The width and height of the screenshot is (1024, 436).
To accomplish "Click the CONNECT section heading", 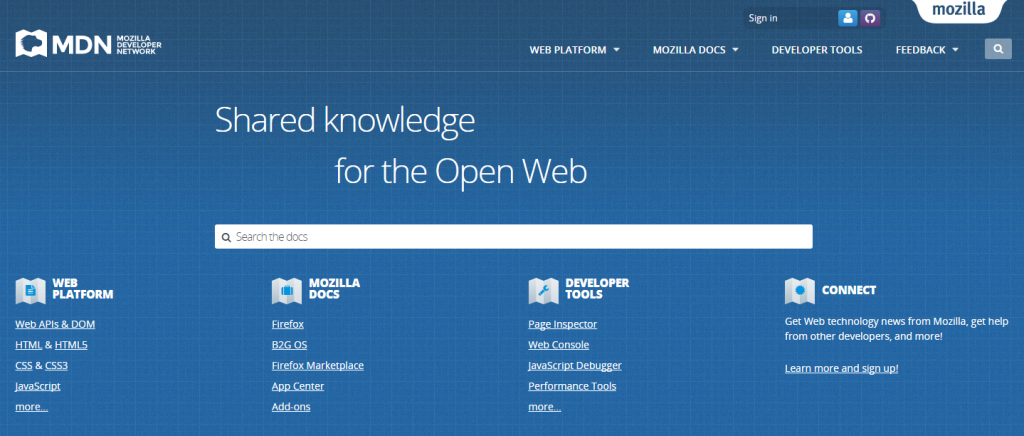I will (849, 290).
